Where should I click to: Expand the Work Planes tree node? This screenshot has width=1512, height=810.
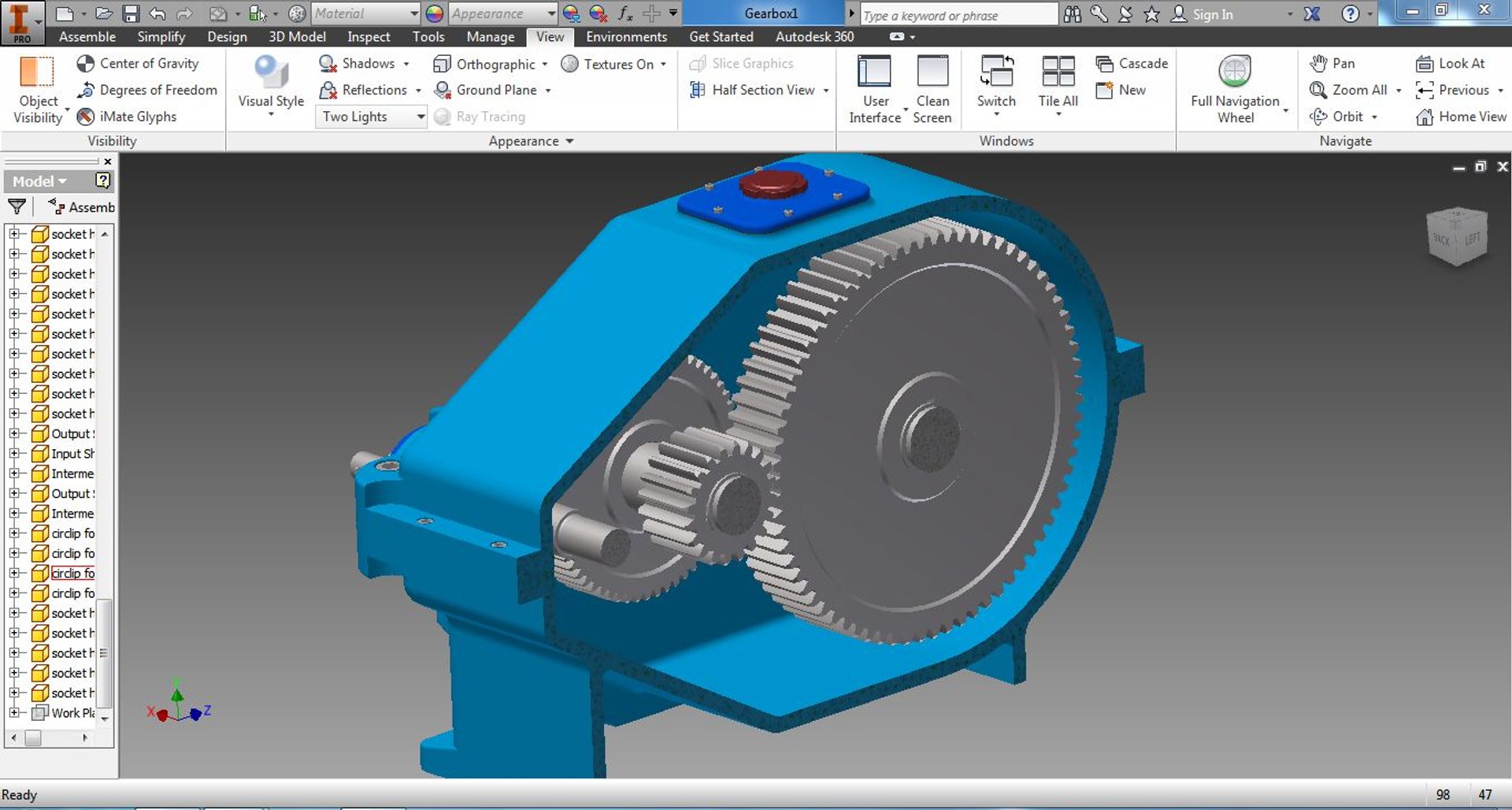coord(13,712)
